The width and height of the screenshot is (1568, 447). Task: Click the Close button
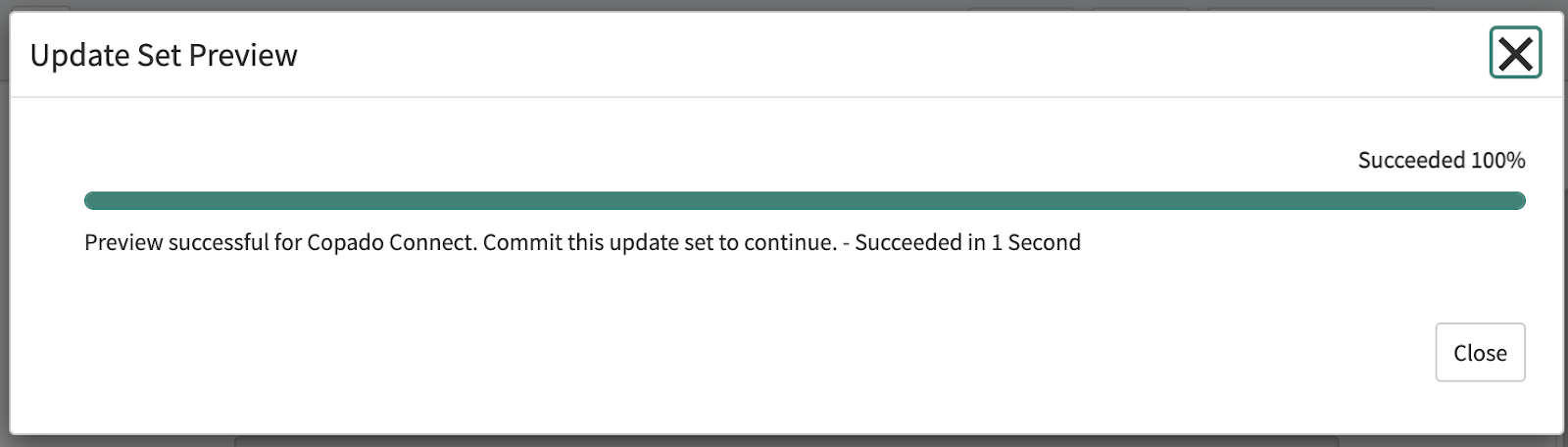pos(1480,352)
